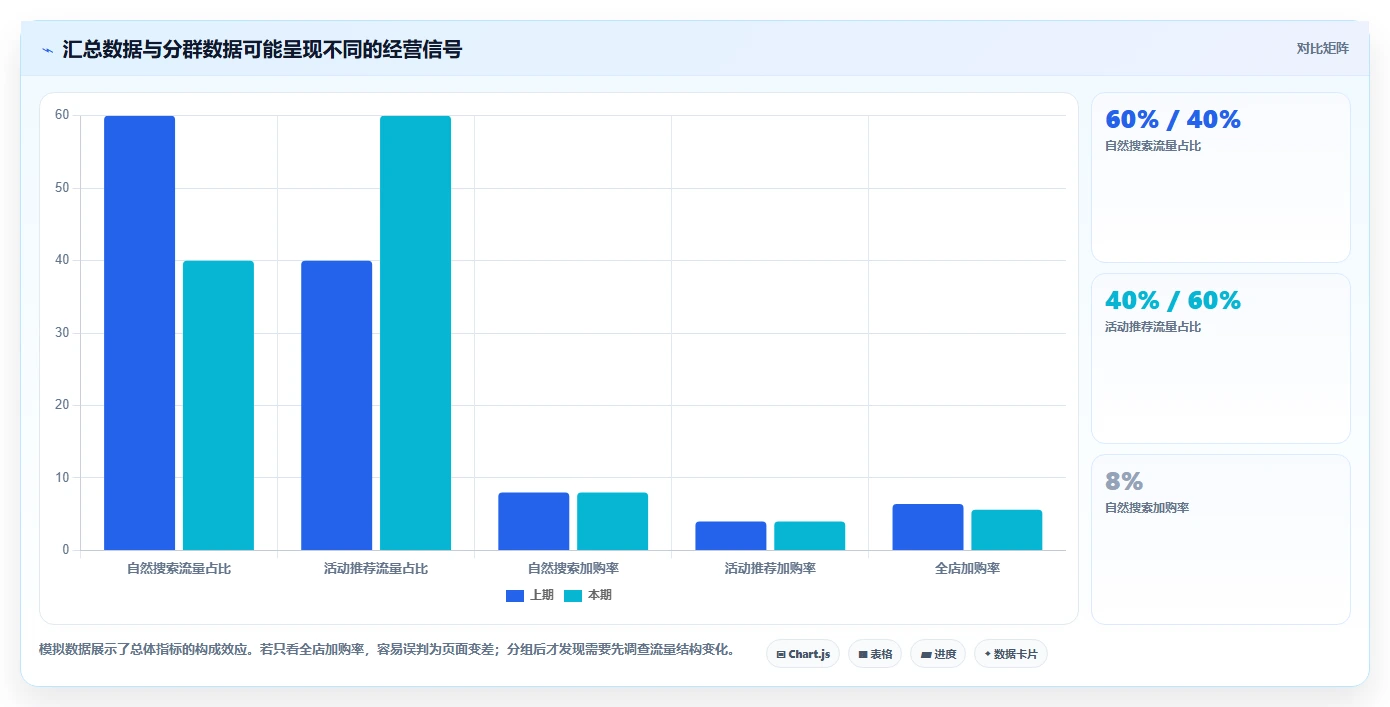Click the 对比矩阵 label in the header
Image resolution: width=1390 pixels, height=707 pixels.
click(x=1322, y=49)
